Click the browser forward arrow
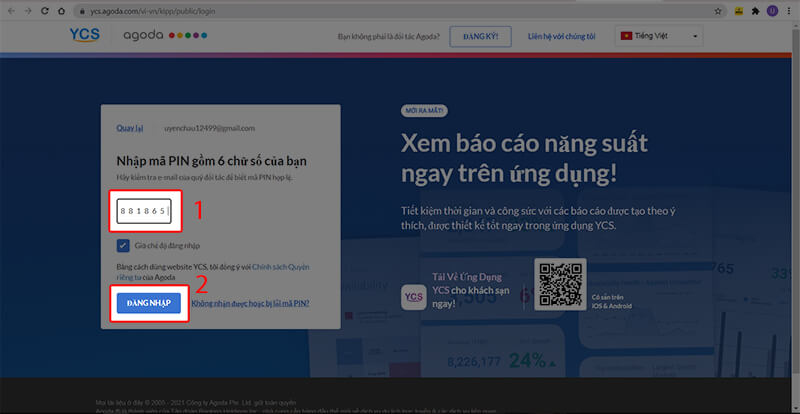 click(x=29, y=10)
